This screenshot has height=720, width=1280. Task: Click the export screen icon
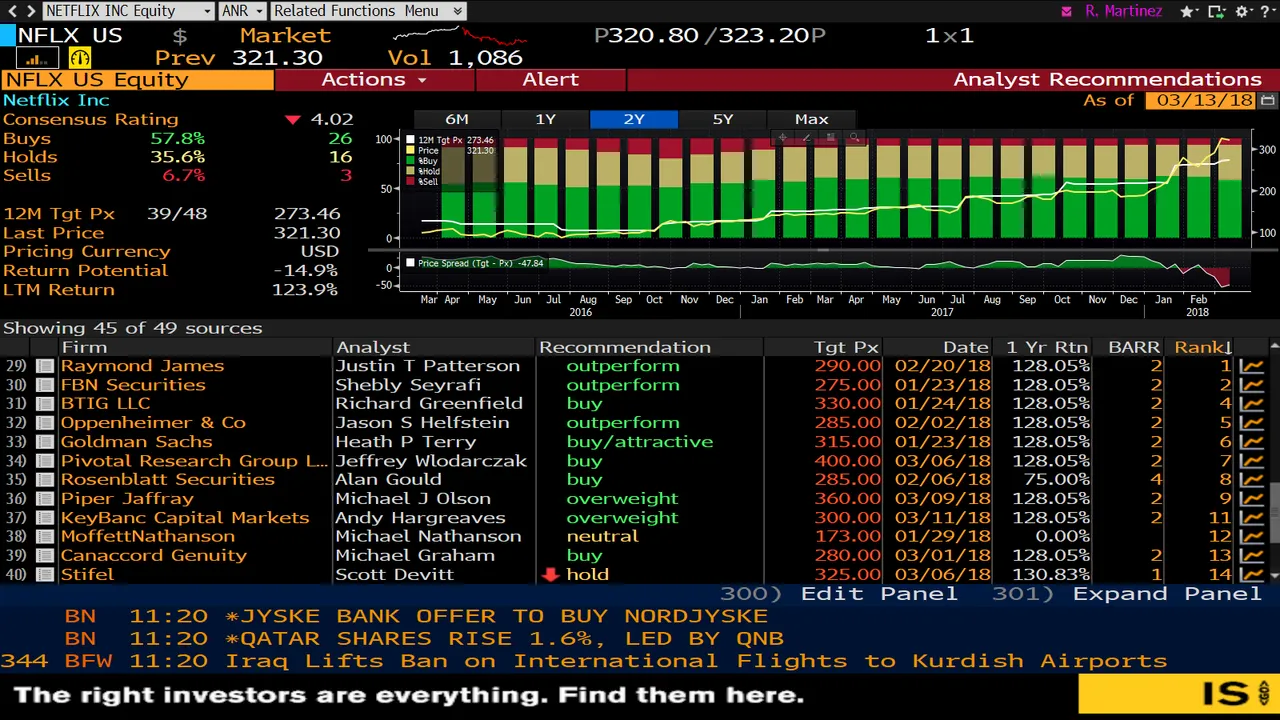pos(1217,11)
